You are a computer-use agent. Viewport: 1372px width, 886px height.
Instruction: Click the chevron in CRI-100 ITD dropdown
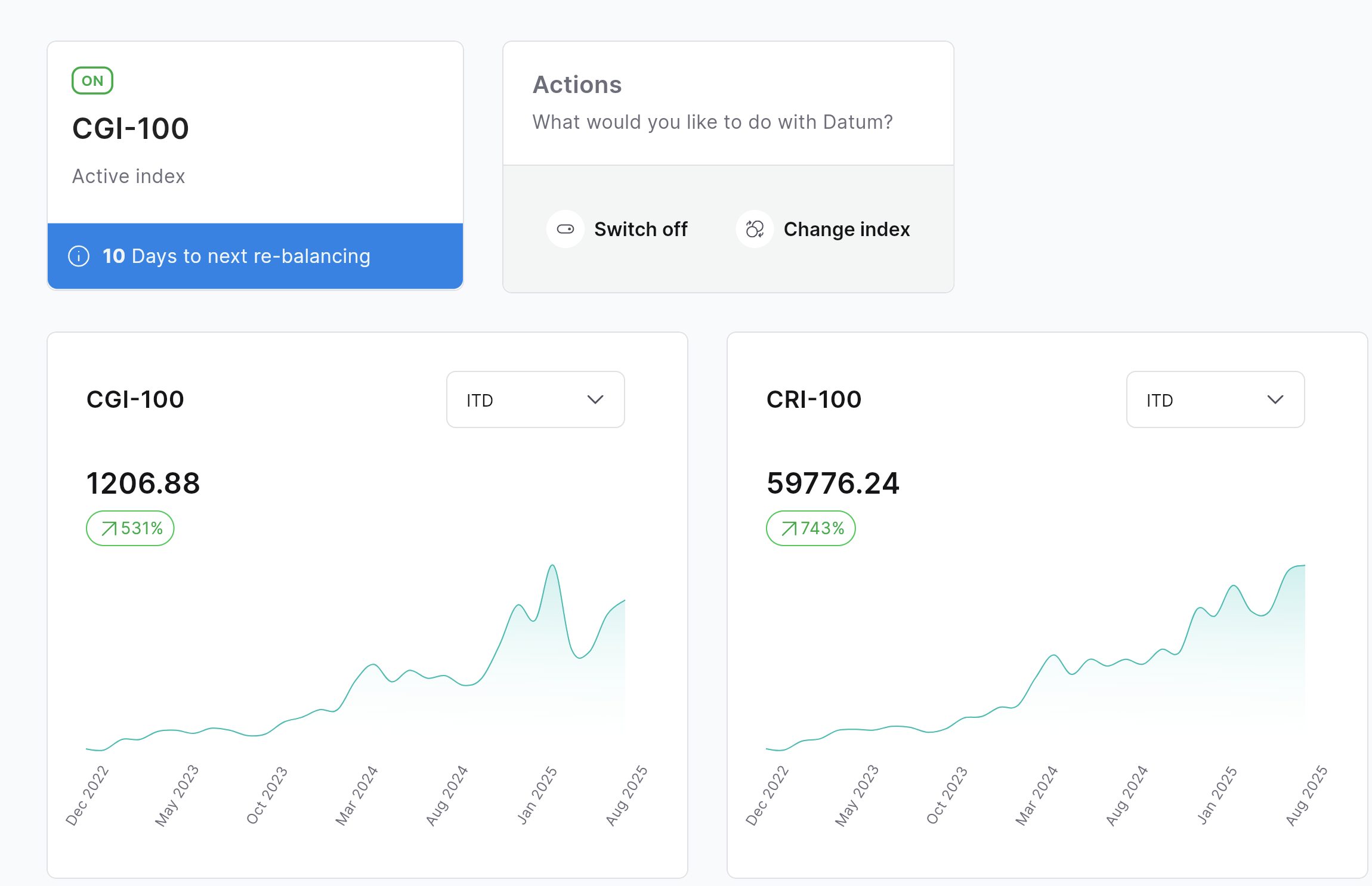(1275, 399)
